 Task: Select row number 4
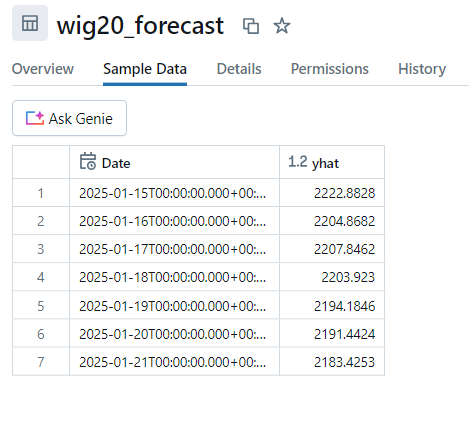click(x=41, y=277)
